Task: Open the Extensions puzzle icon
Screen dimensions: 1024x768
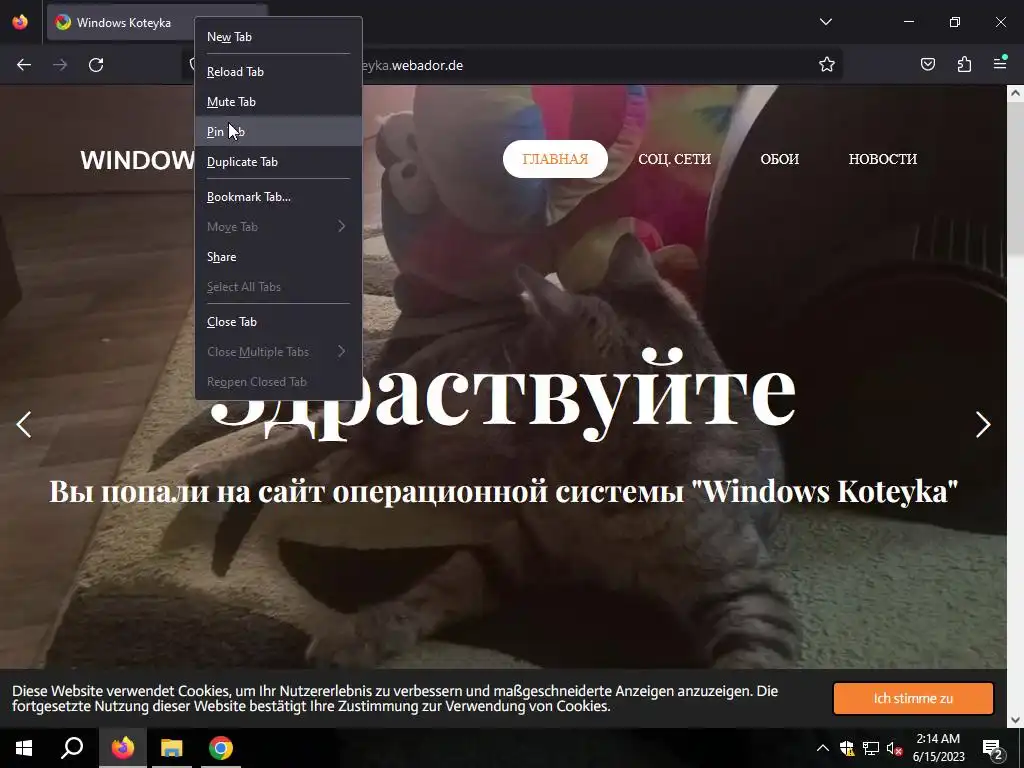Action: pos(964,64)
